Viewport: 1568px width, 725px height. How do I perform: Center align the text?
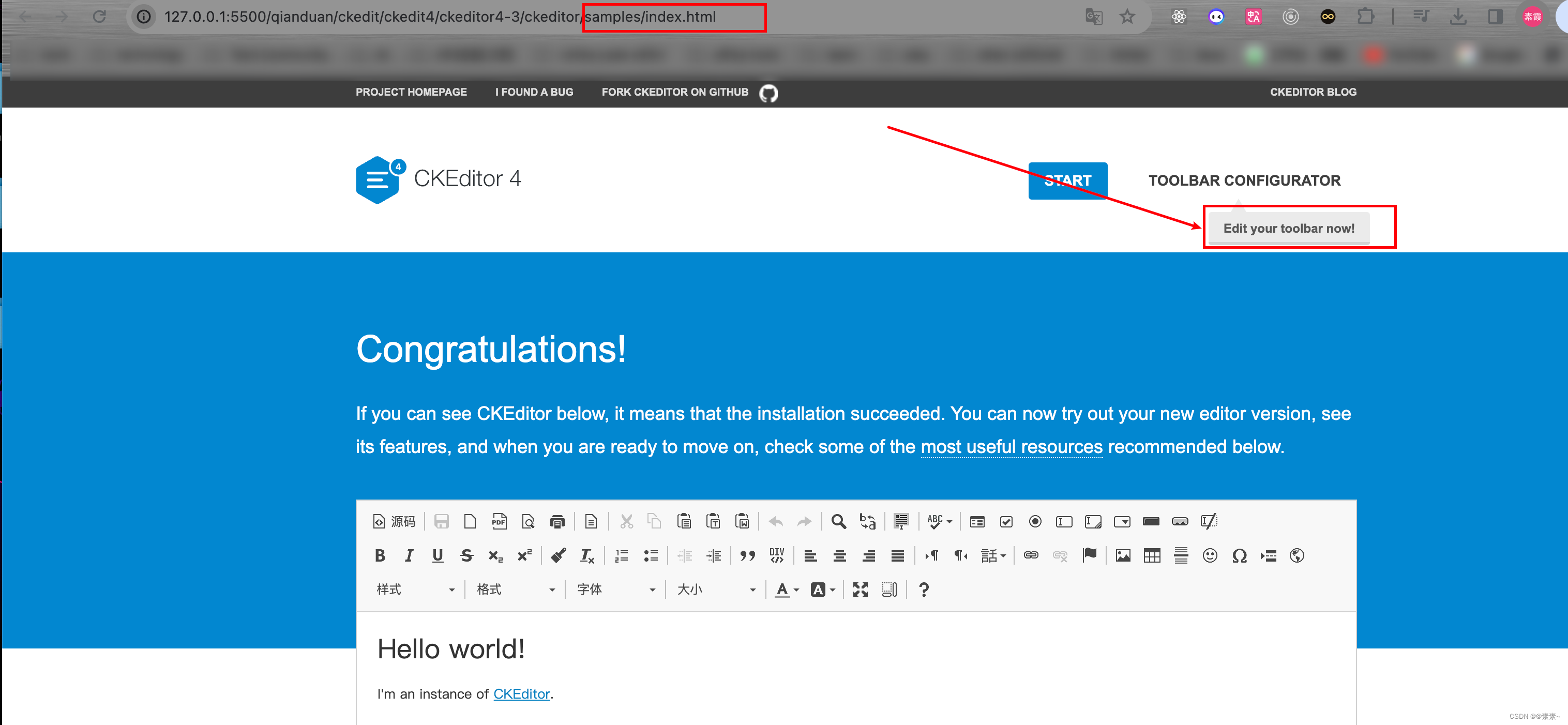tap(839, 556)
